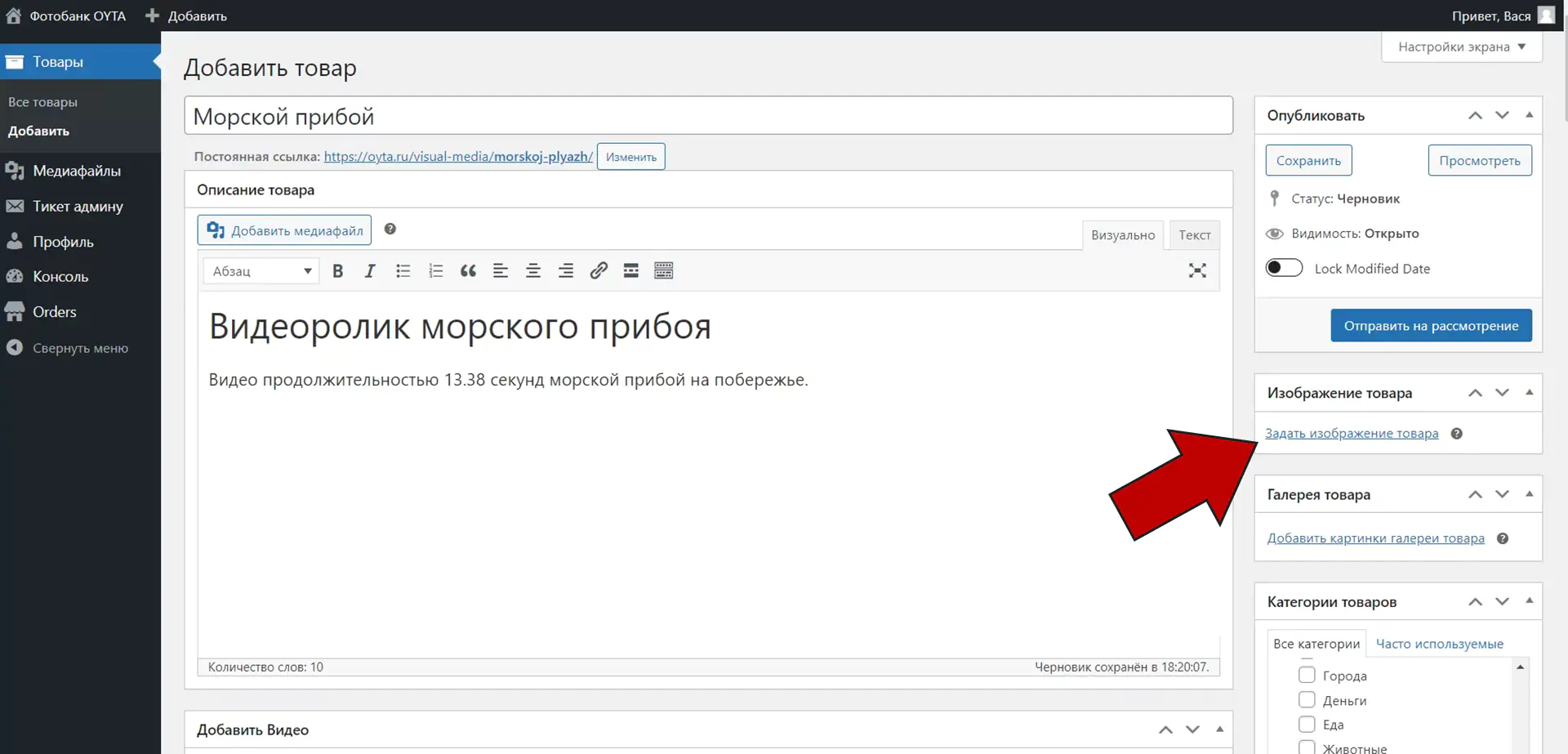1568x754 pixels.
Task: Click the Видеоролик морского прибоя heading in editor
Action: pos(460,327)
